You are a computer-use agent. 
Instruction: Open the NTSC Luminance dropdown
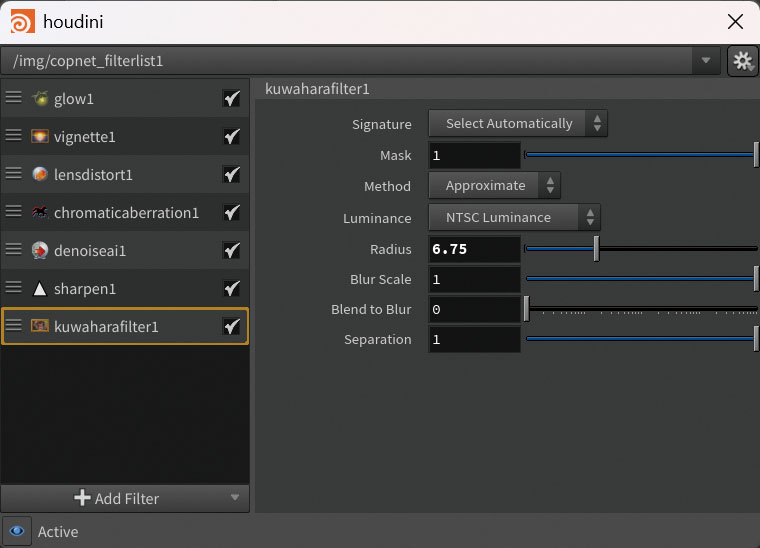(514, 218)
